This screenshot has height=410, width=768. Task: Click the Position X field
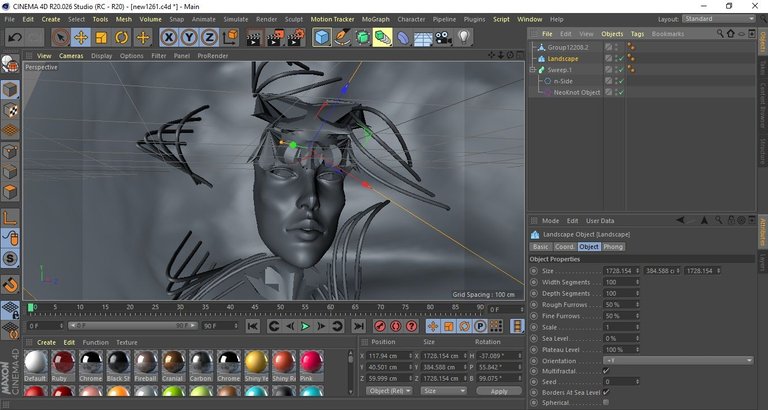[x=388, y=356]
